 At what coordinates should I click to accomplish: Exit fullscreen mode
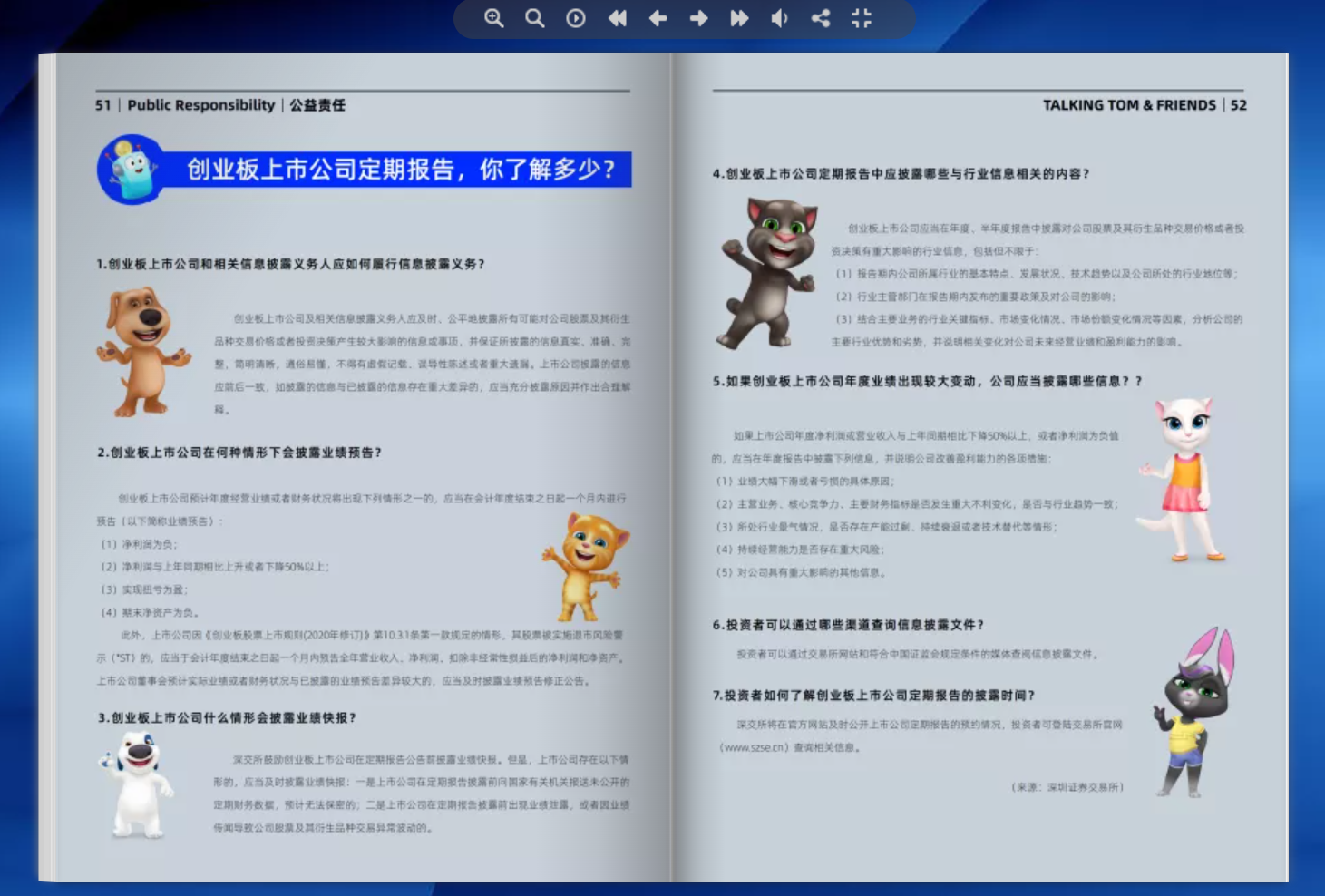click(862, 18)
